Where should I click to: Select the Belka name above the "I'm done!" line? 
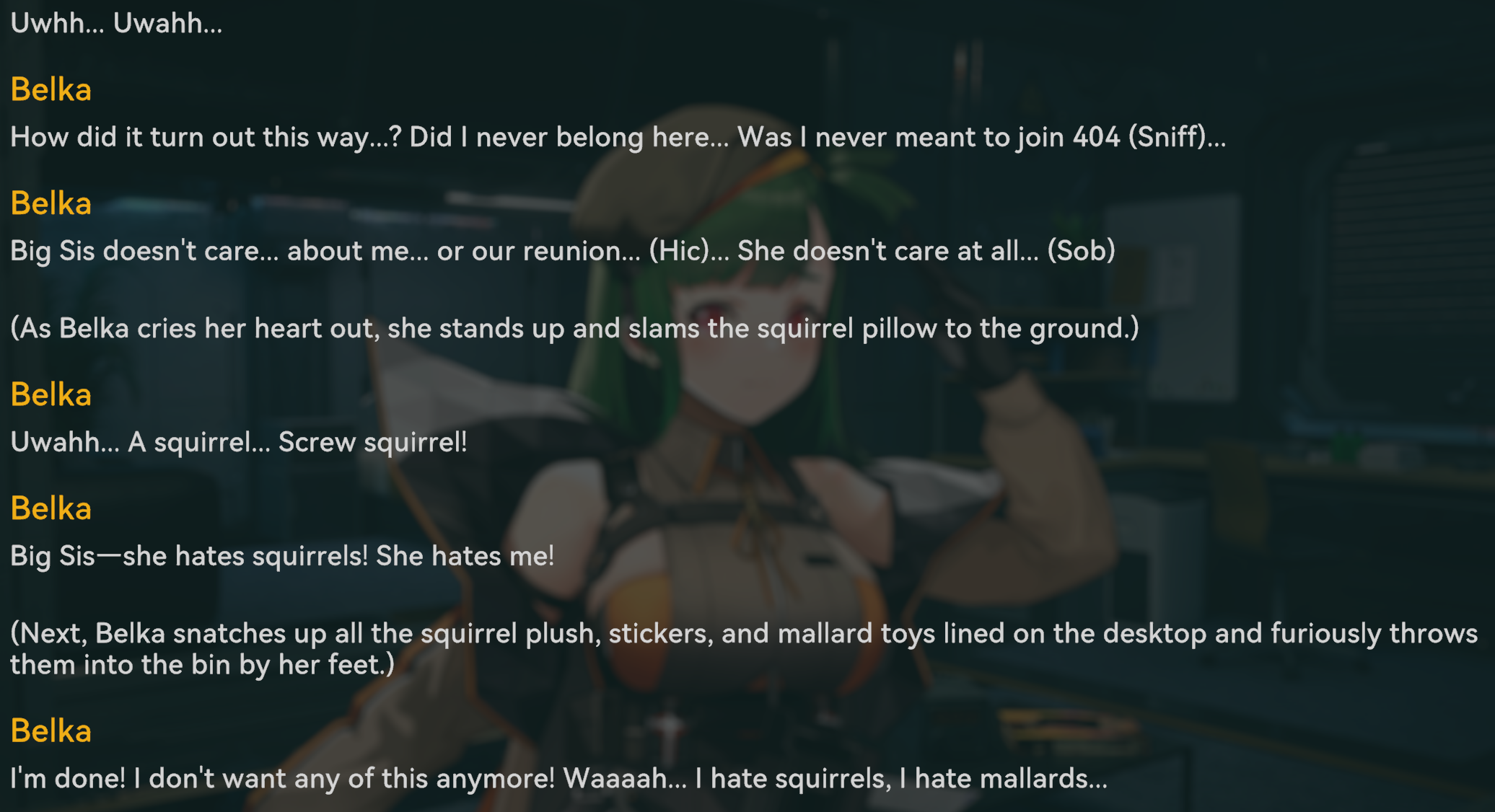coord(51,731)
